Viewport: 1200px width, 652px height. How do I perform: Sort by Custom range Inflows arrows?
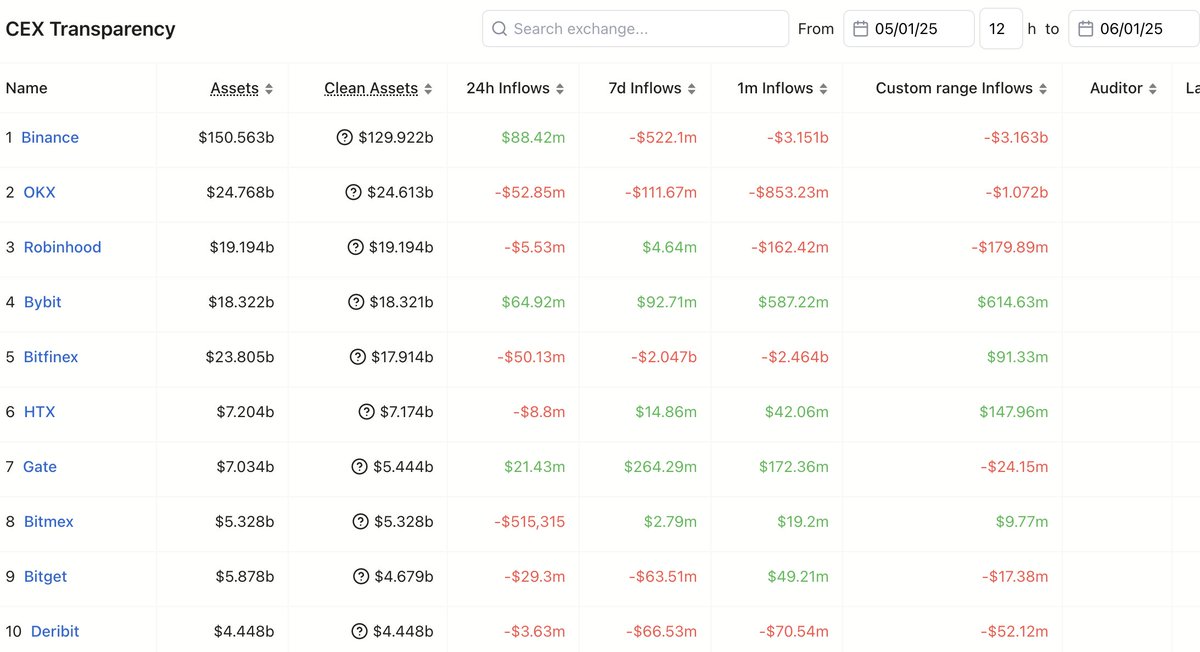pyautogui.click(x=1043, y=89)
